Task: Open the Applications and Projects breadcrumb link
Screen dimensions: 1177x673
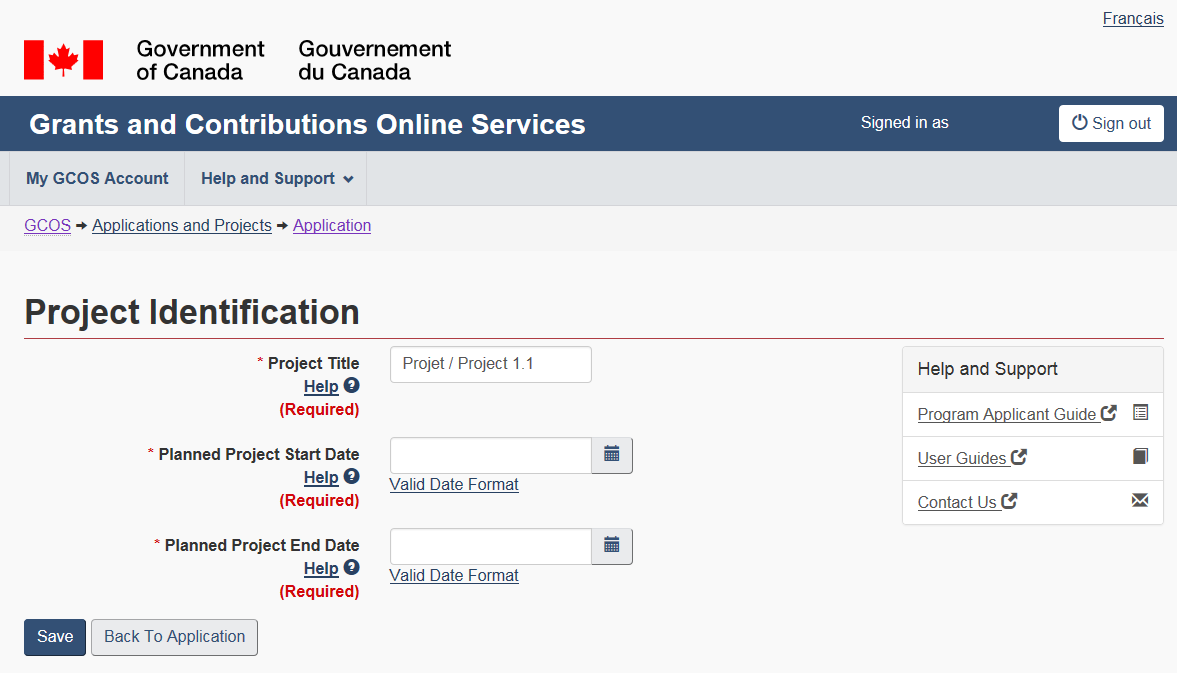Action: 182,226
